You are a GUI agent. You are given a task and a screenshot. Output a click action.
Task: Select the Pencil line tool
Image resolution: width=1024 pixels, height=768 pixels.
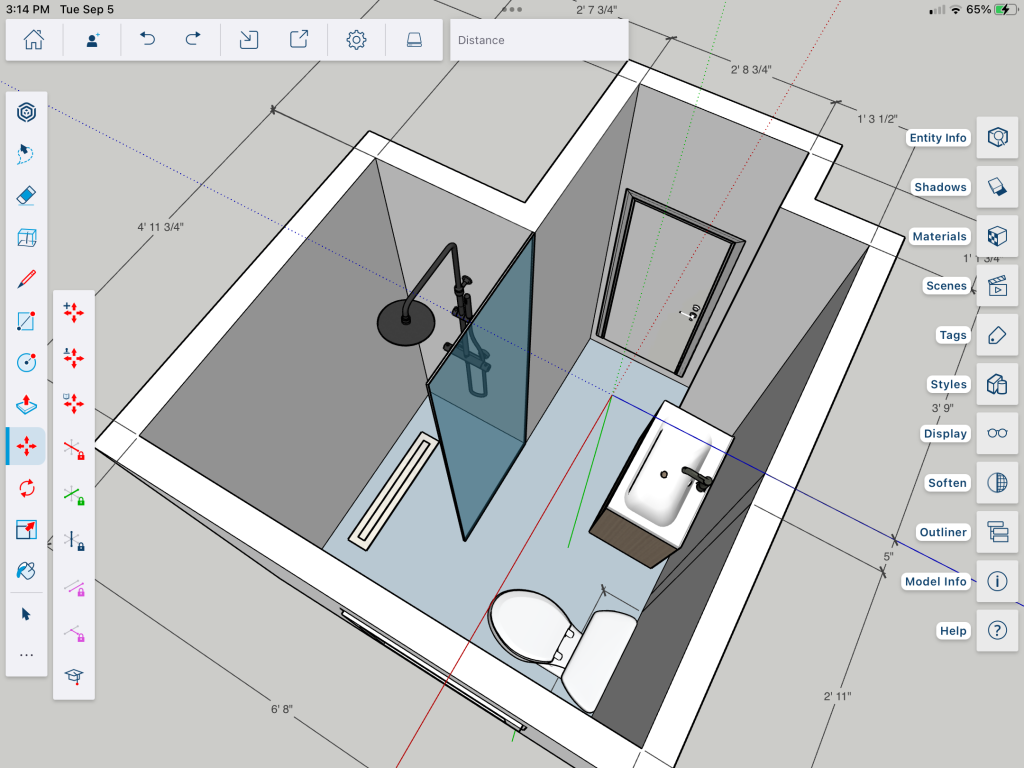click(x=27, y=279)
